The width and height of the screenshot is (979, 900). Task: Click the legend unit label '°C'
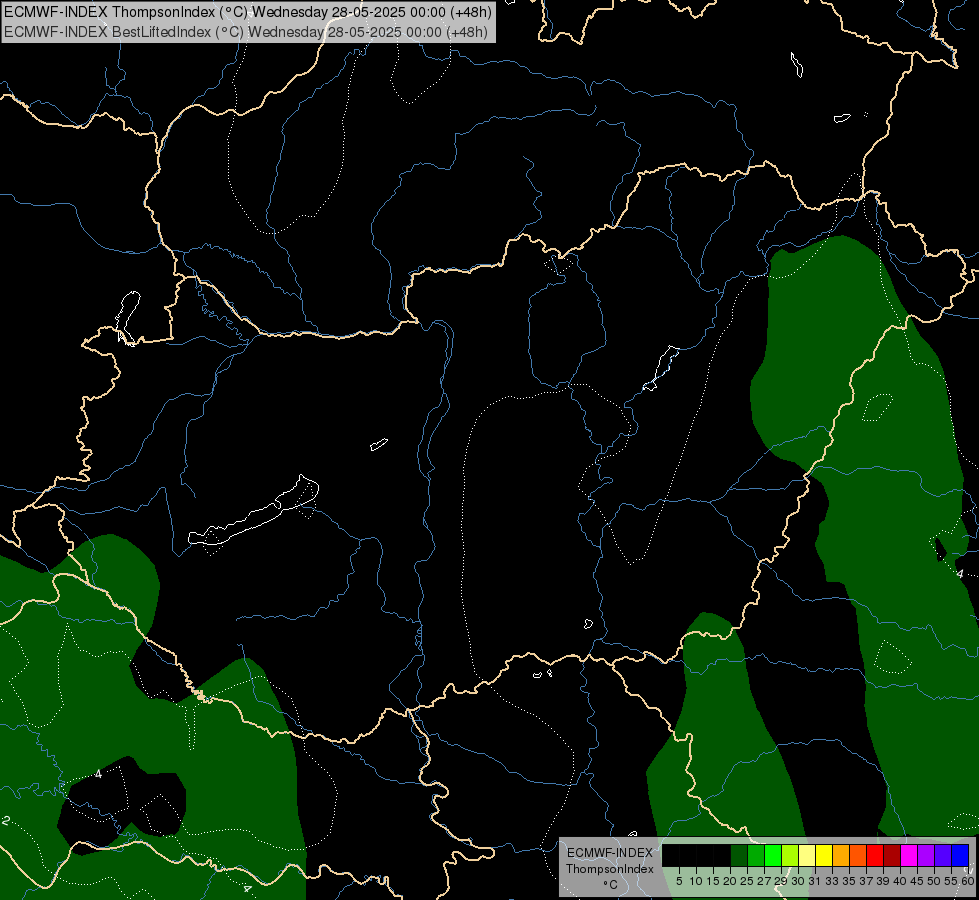pyautogui.click(x=611, y=884)
